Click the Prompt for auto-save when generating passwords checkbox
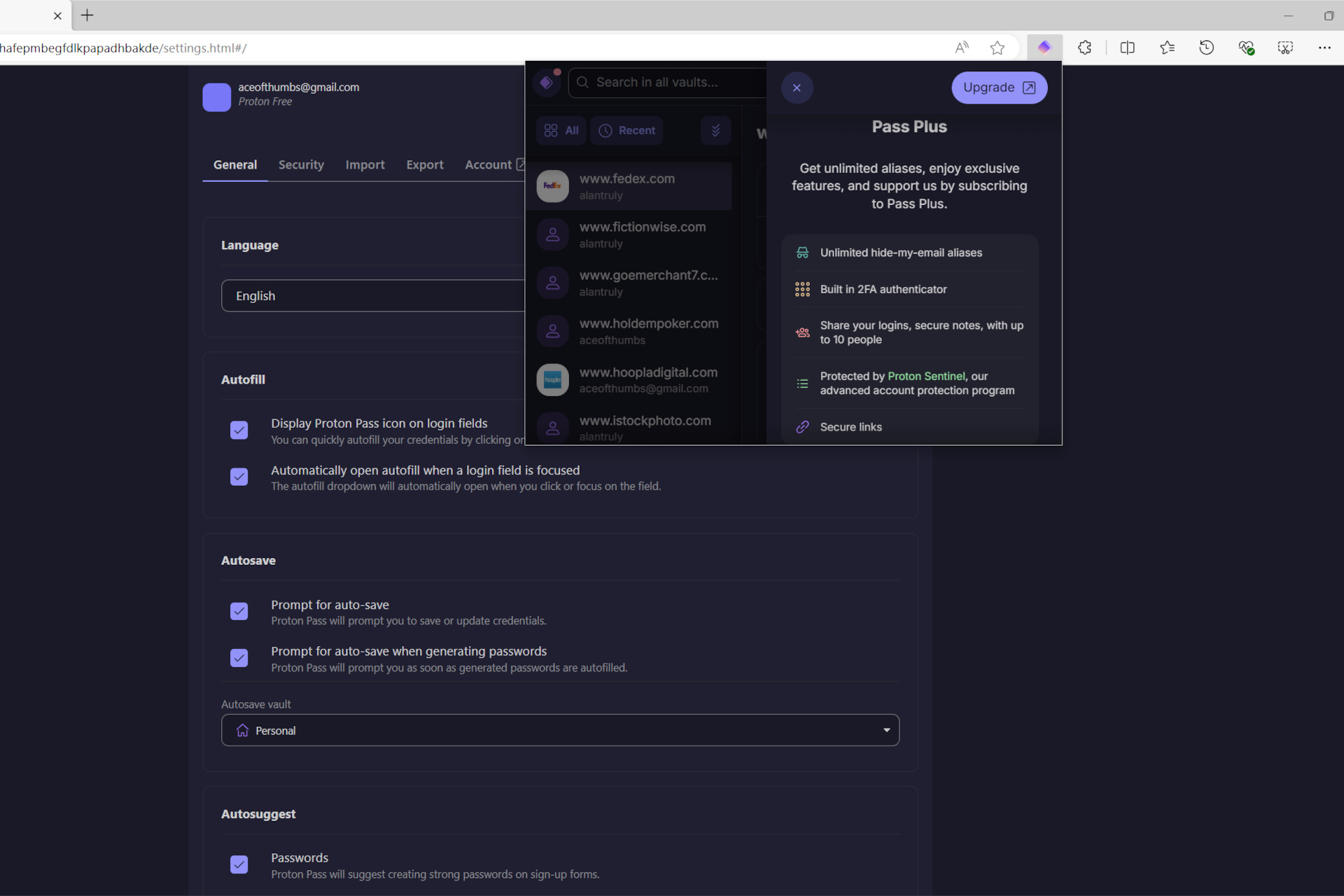Viewport: 1344px width, 896px height. pos(239,657)
